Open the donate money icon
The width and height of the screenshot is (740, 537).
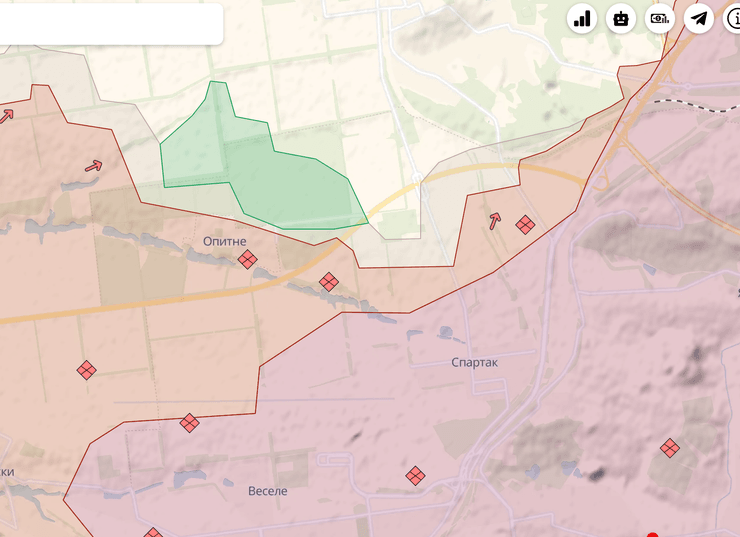pyautogui.click(x=660, y=18)
